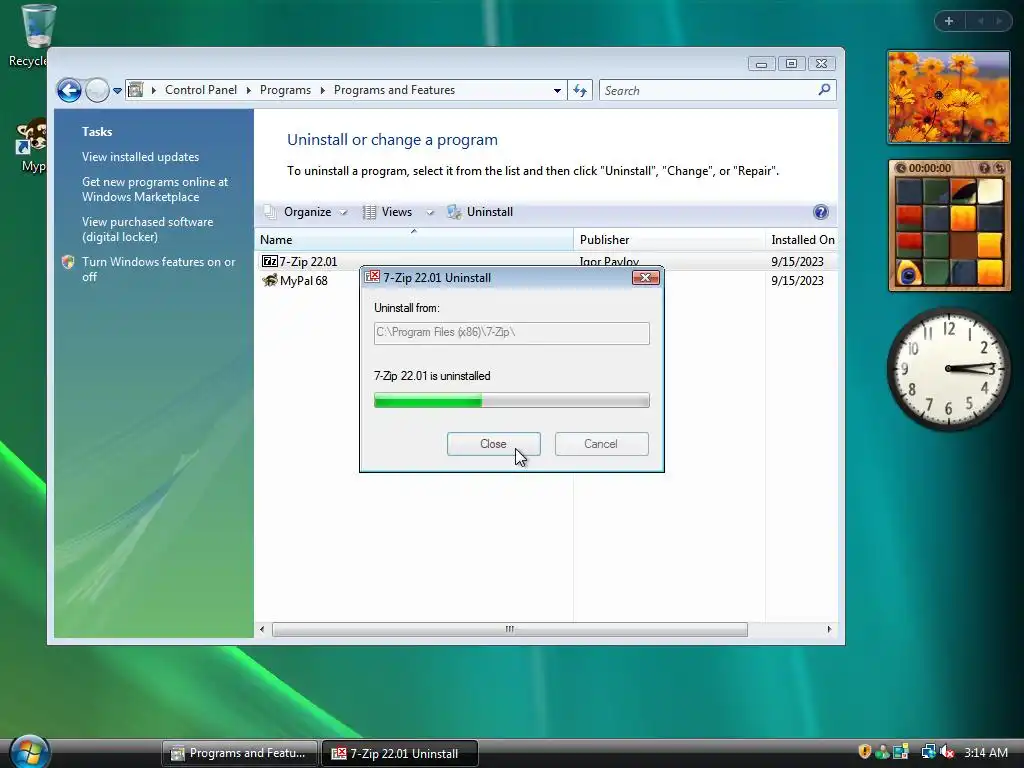Open View installed updates
The width and height of the screenshot is (1024, 768).
coord(140,157)
